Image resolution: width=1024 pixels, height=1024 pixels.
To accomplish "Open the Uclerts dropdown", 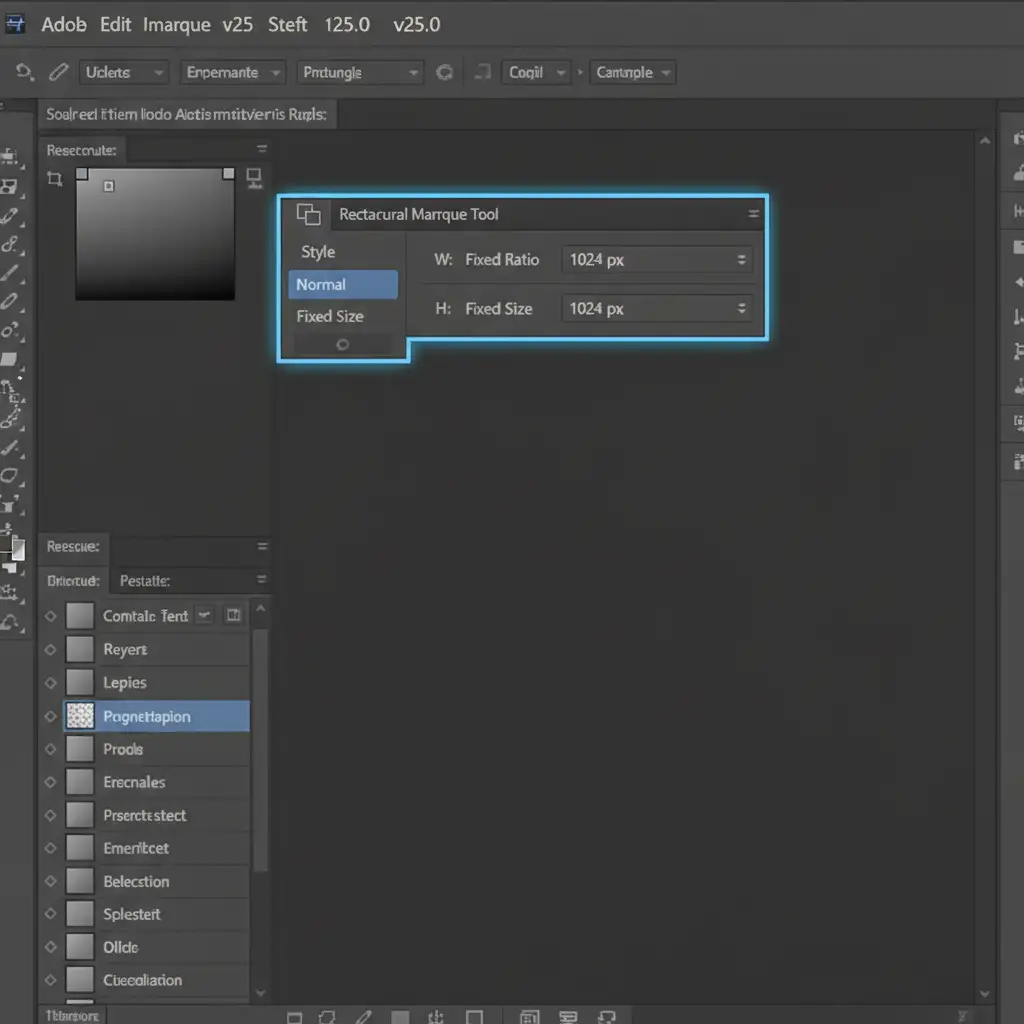I will click(122, 72).
